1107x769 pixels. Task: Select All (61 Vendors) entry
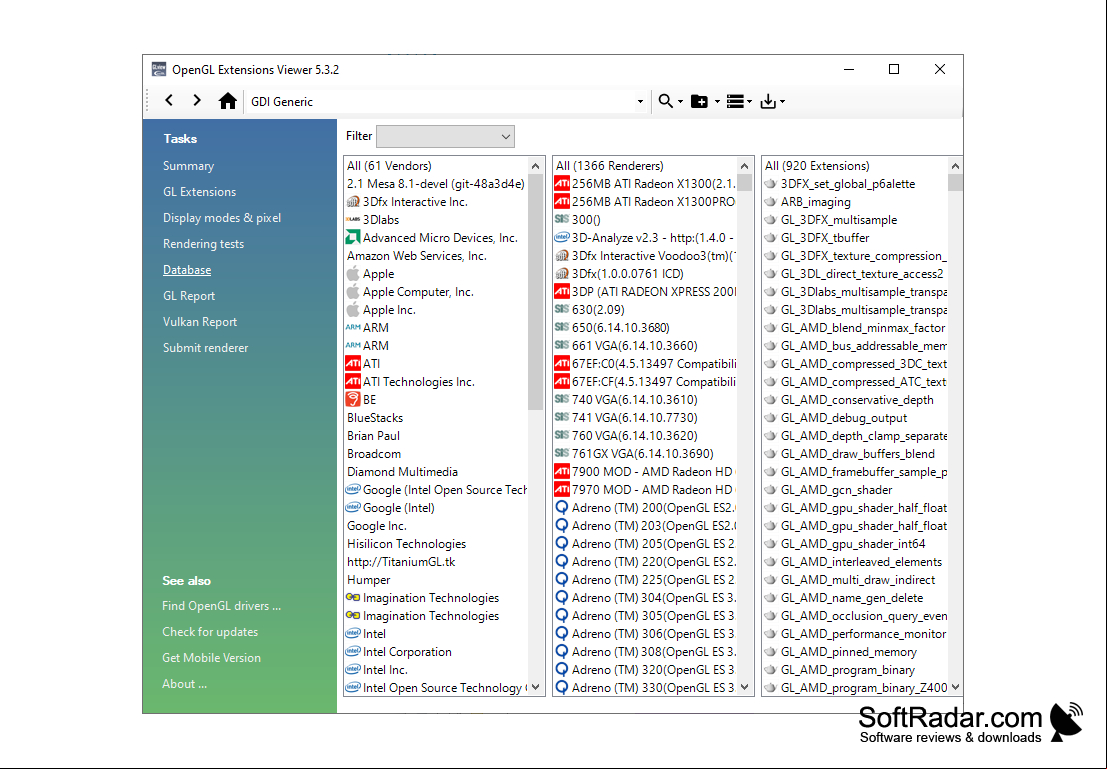tap(389, 166)
